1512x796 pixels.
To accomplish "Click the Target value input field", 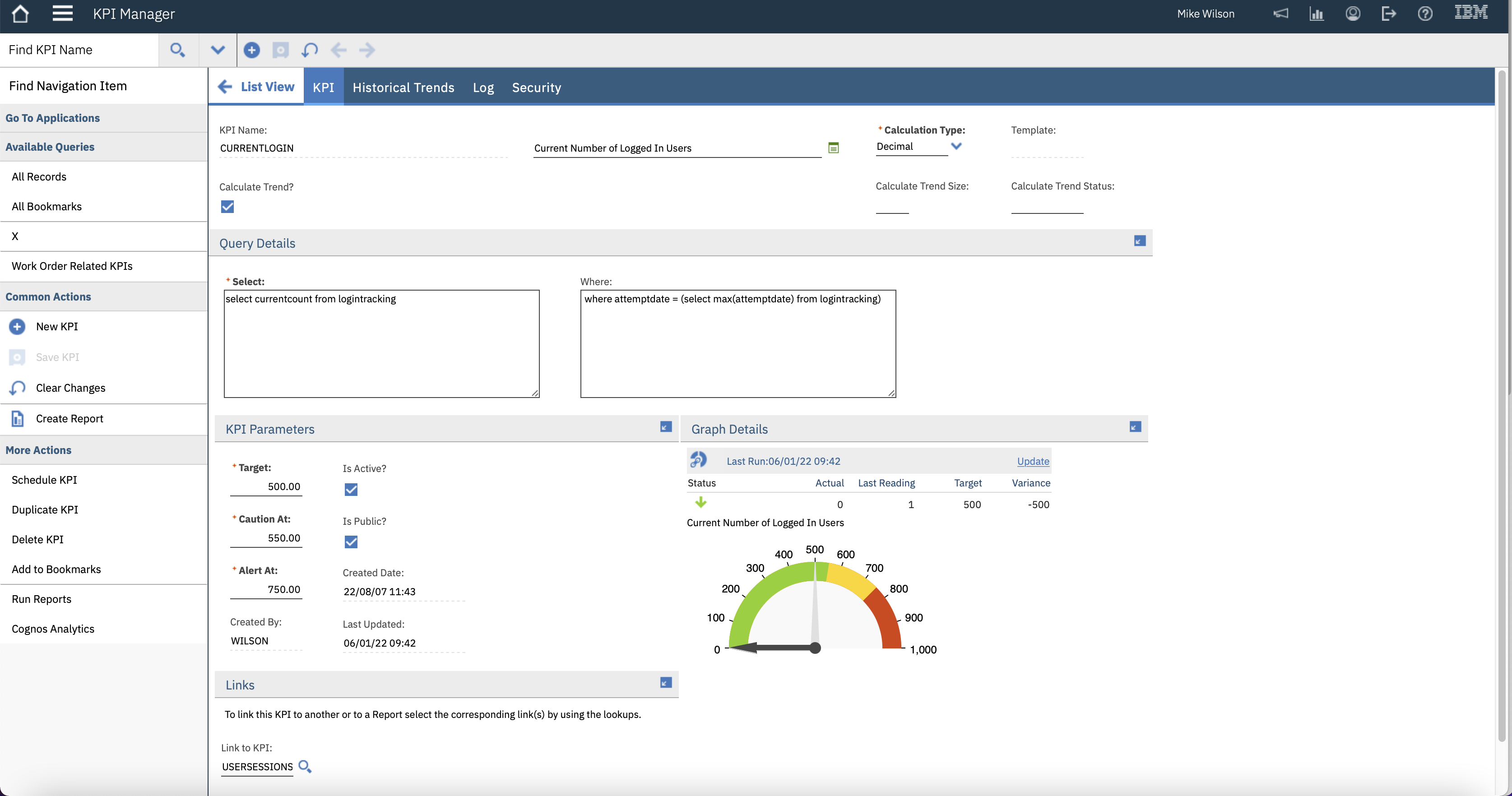I will (x=266, y=486).
